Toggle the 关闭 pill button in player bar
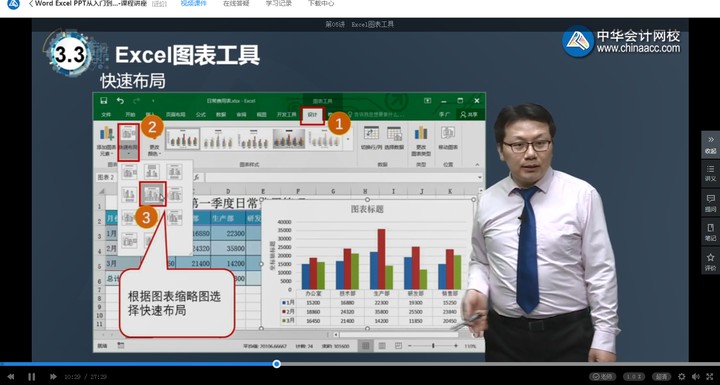The width and height of the screenshot is (720, 385). pos(602,377)
